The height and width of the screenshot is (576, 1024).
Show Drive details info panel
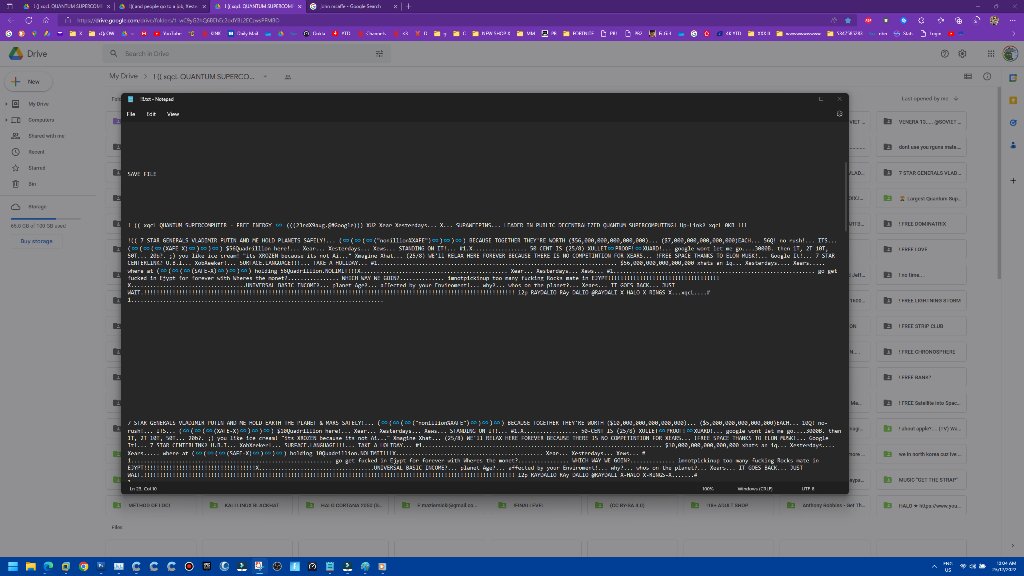tap(987, 76)
